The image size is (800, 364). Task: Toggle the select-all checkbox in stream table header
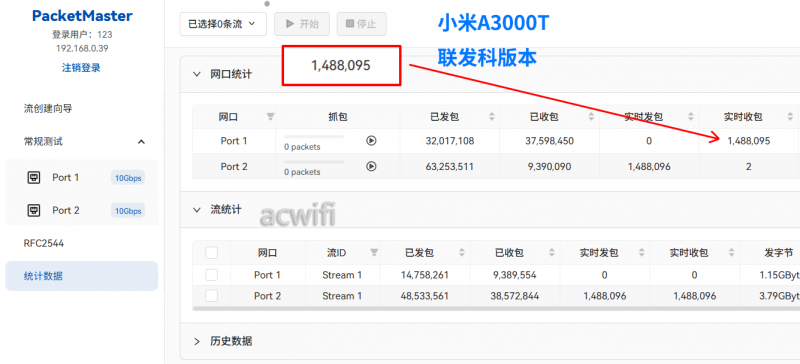[211, 253]
